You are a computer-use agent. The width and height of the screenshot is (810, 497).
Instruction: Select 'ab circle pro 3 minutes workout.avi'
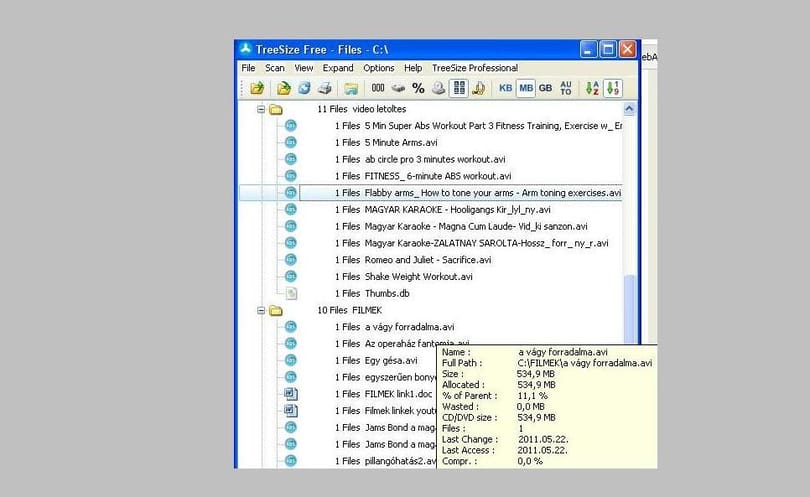(420, 159)
